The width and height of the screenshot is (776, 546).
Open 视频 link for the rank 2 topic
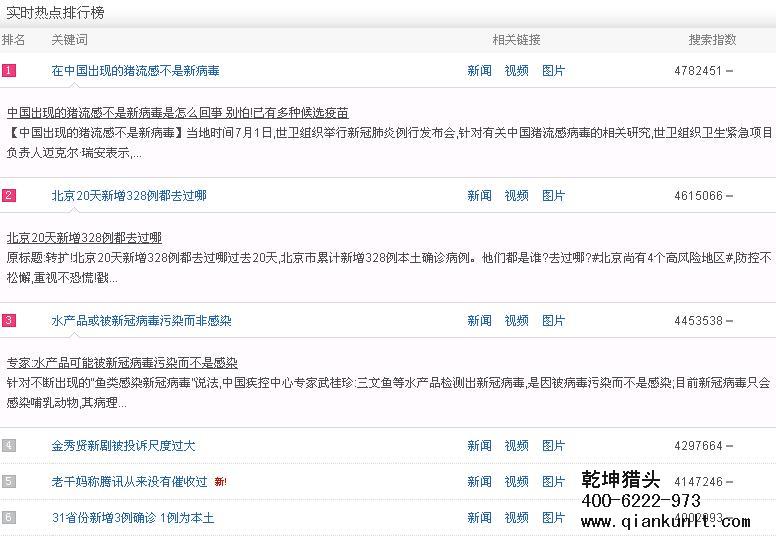click(x=516, y=196)
